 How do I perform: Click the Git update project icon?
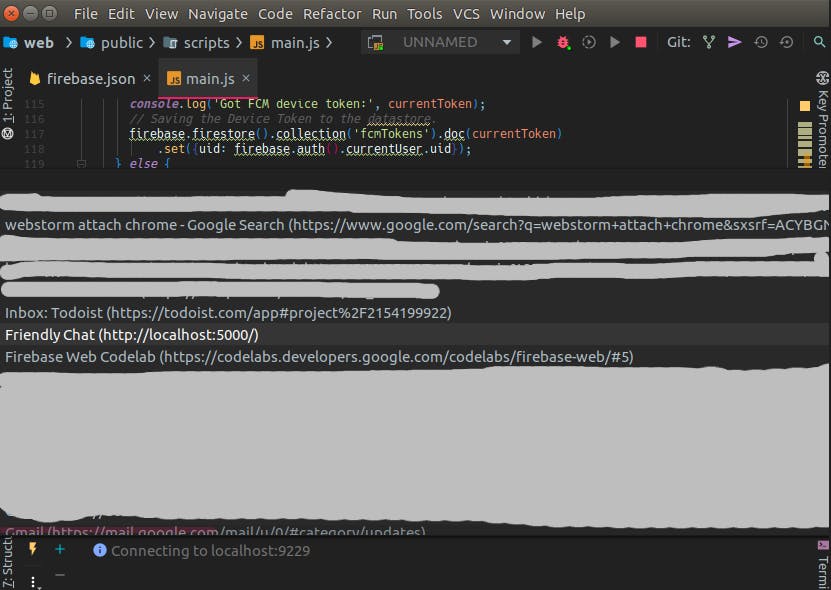click(709, 42)
